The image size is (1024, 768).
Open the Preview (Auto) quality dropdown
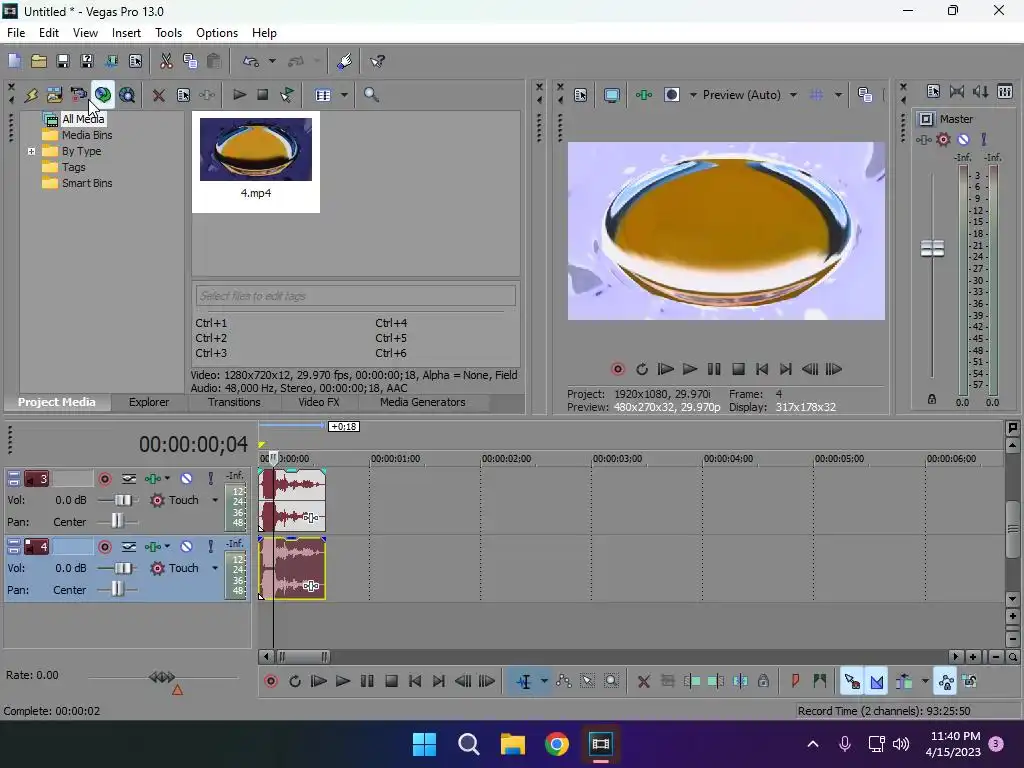(x=793, y=95)
